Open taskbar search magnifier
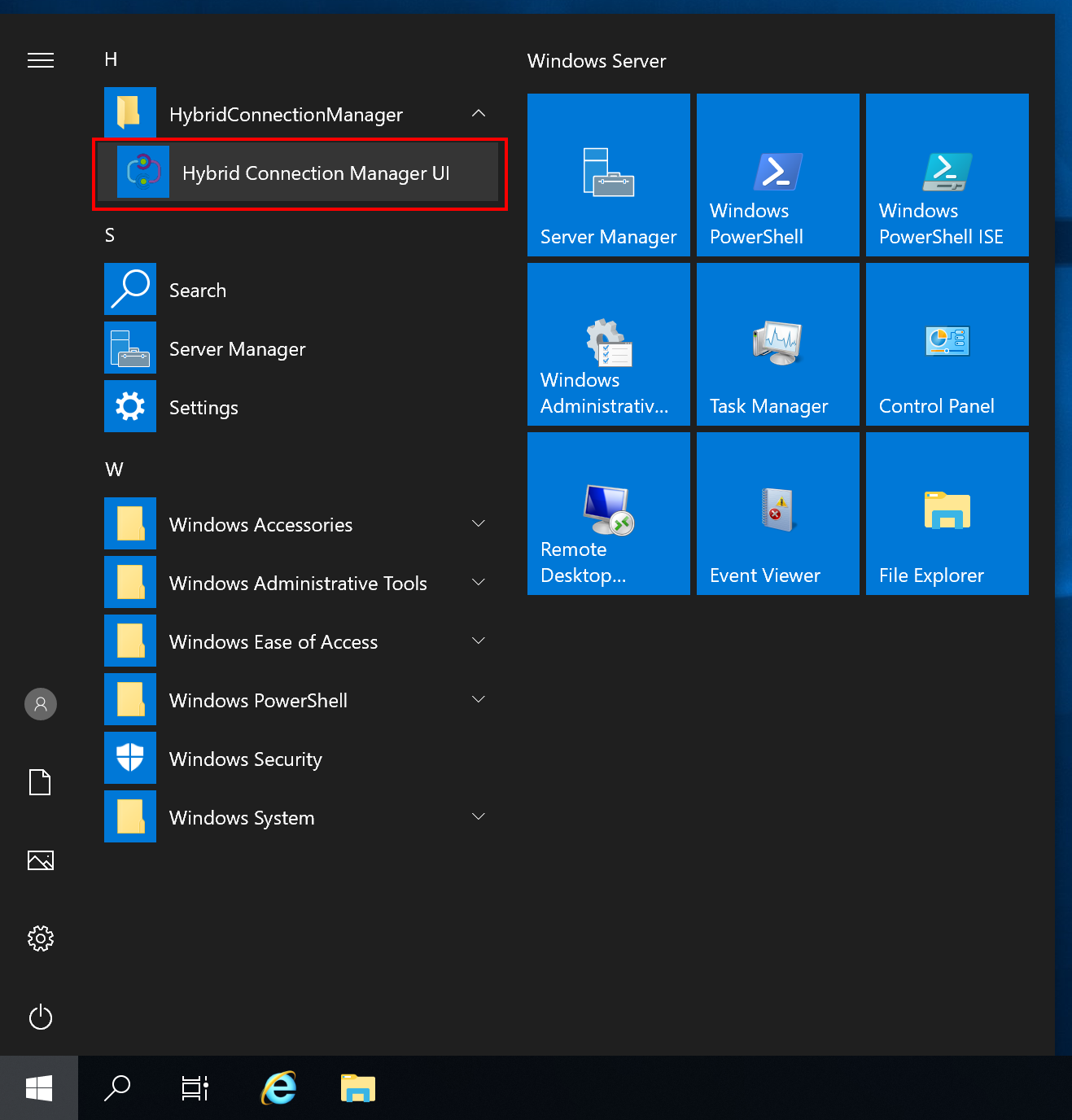Viewport: 1072px width, 1120px height. pos(117,1088)
